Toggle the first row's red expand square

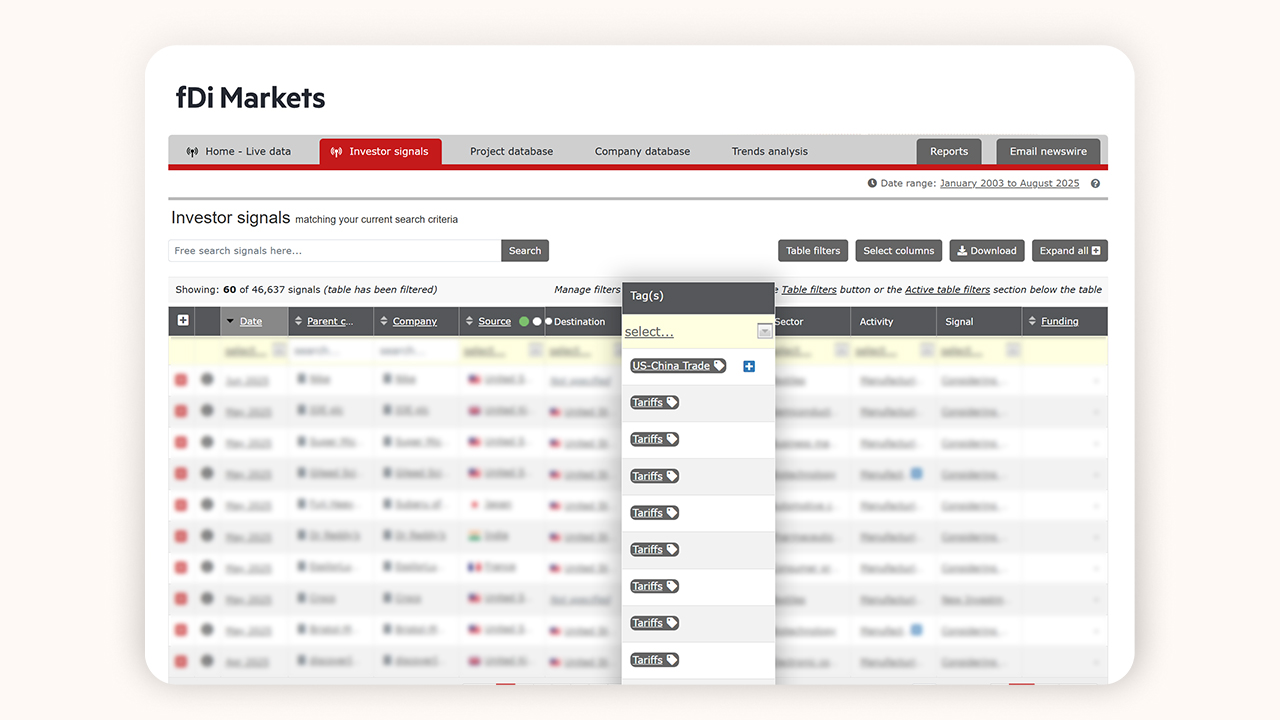tap(181, 380)
